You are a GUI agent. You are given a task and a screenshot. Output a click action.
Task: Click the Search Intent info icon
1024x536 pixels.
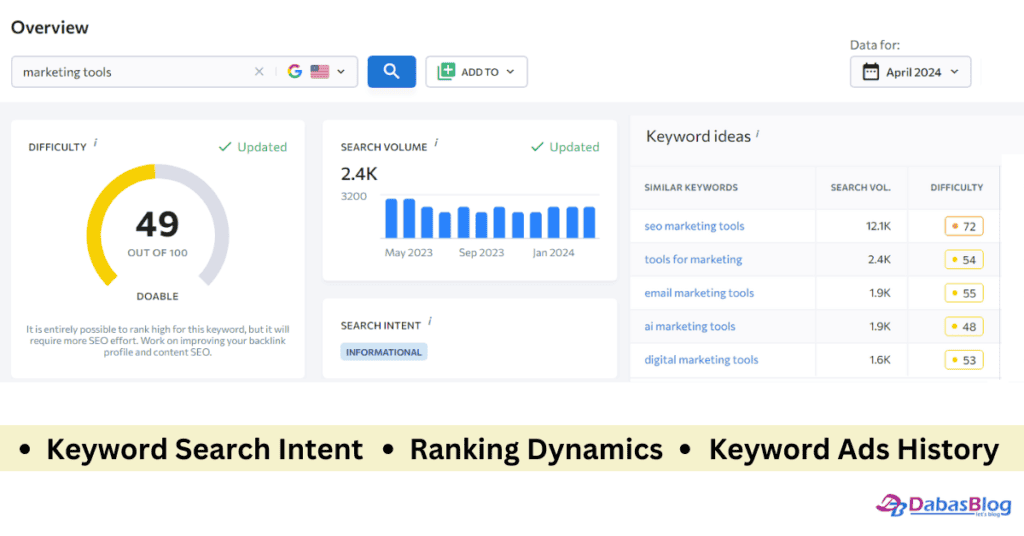tap(430, 321)
